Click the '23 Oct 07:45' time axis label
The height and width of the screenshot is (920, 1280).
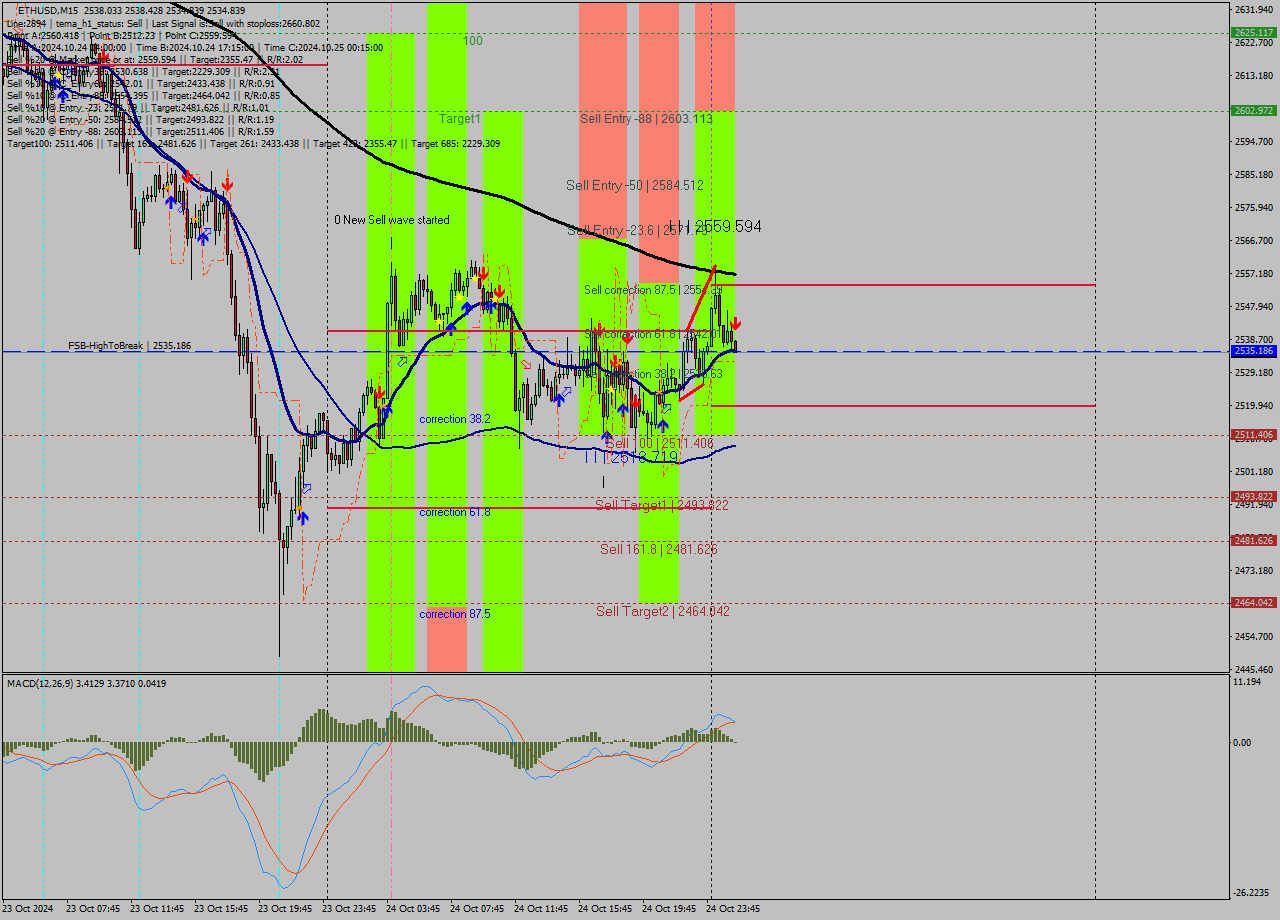[93, 909]
